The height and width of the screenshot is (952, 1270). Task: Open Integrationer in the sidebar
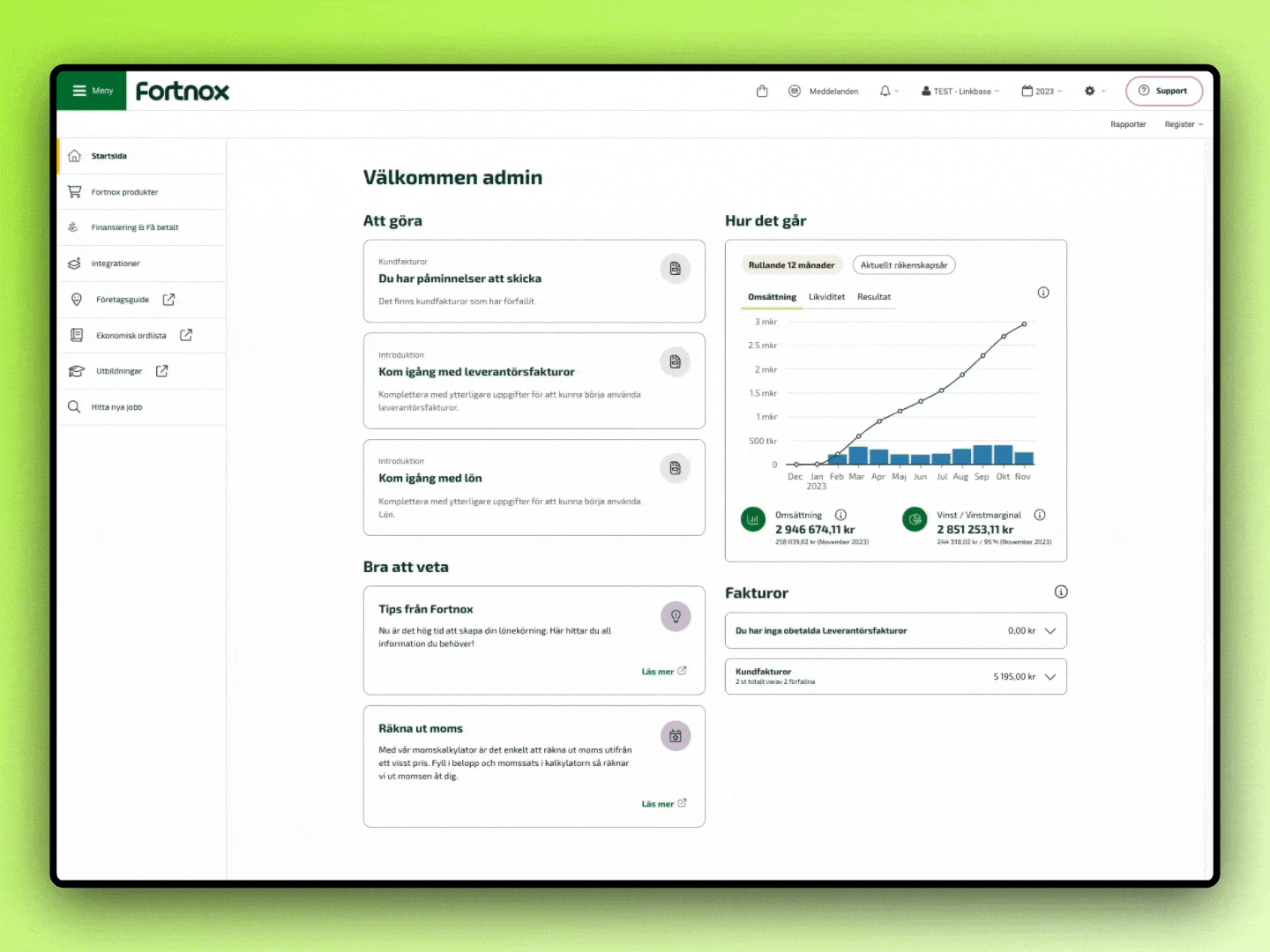tap(141, 264)
